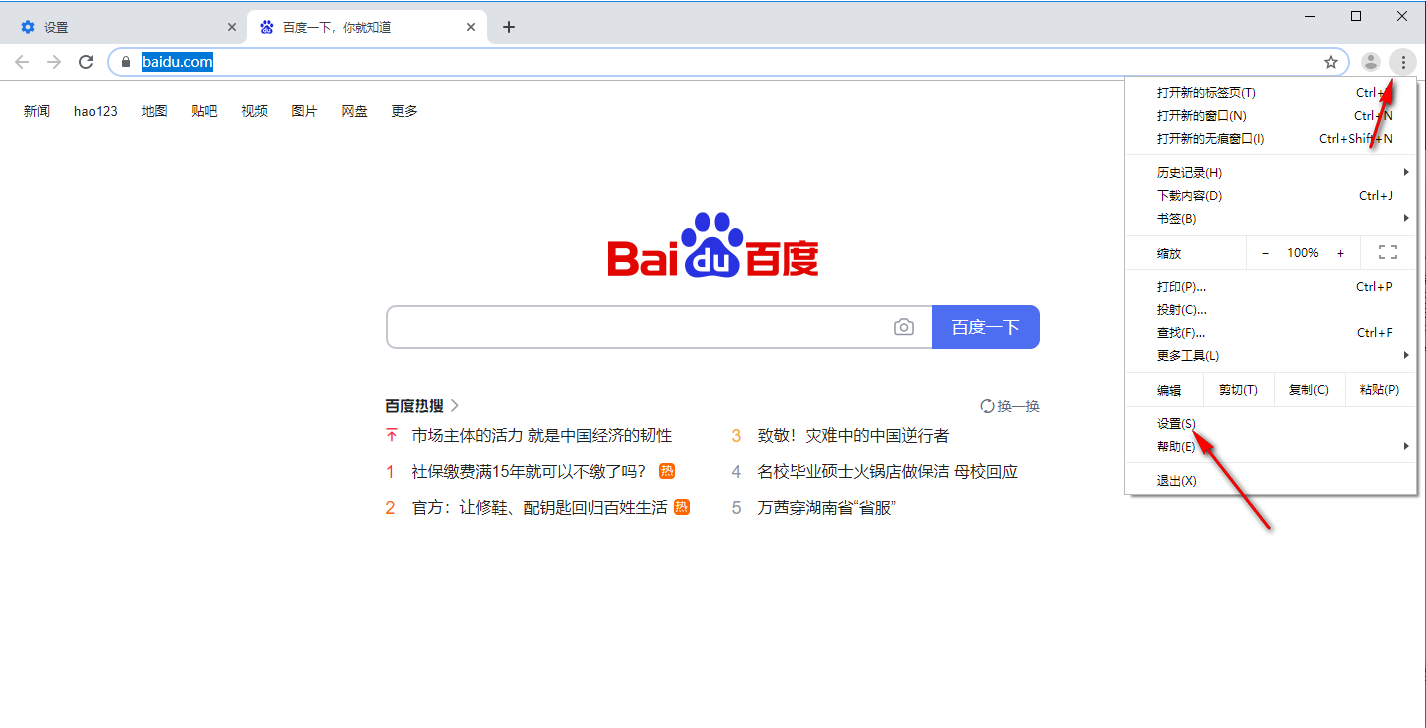The image size is (1426, 728).
Task: Click the three-dot Chrome menu button
Action: pyautogui.click(x=1403, y=62)
